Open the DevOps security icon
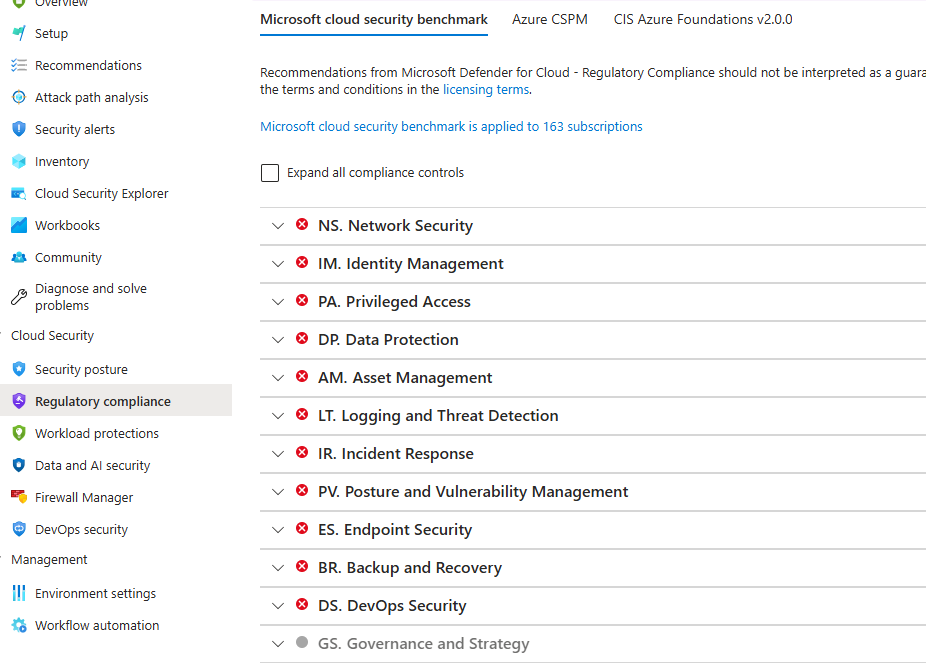The image size is (926, 670). click(18, 529)
